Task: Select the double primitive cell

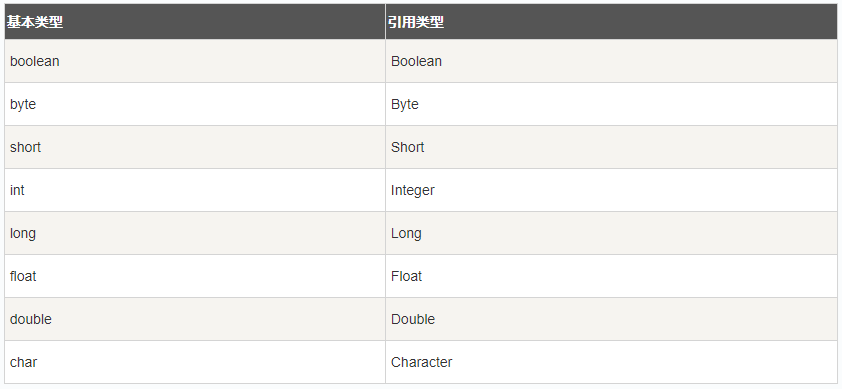Action: [x=195, y=319]
